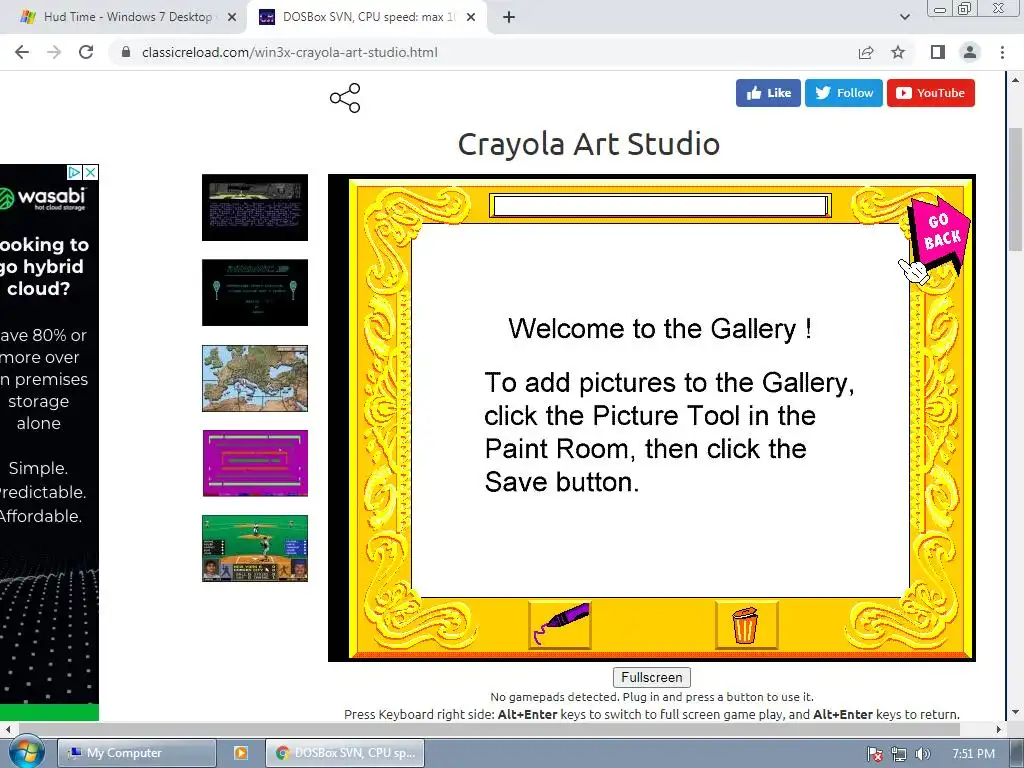
Task: Open the purple game thumbnail
Action: click(x=255, y=463)
